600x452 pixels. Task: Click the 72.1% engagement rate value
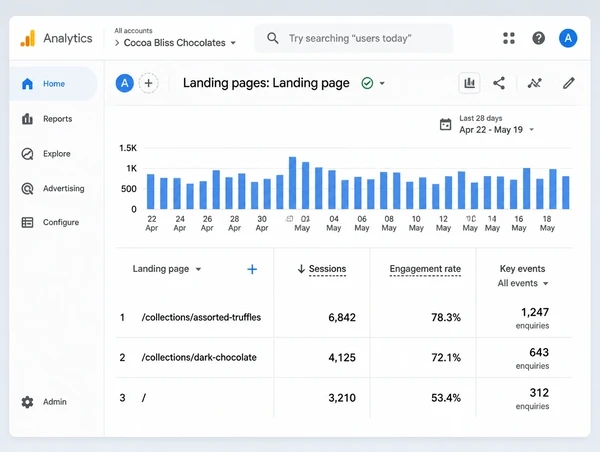coord(446,357)
